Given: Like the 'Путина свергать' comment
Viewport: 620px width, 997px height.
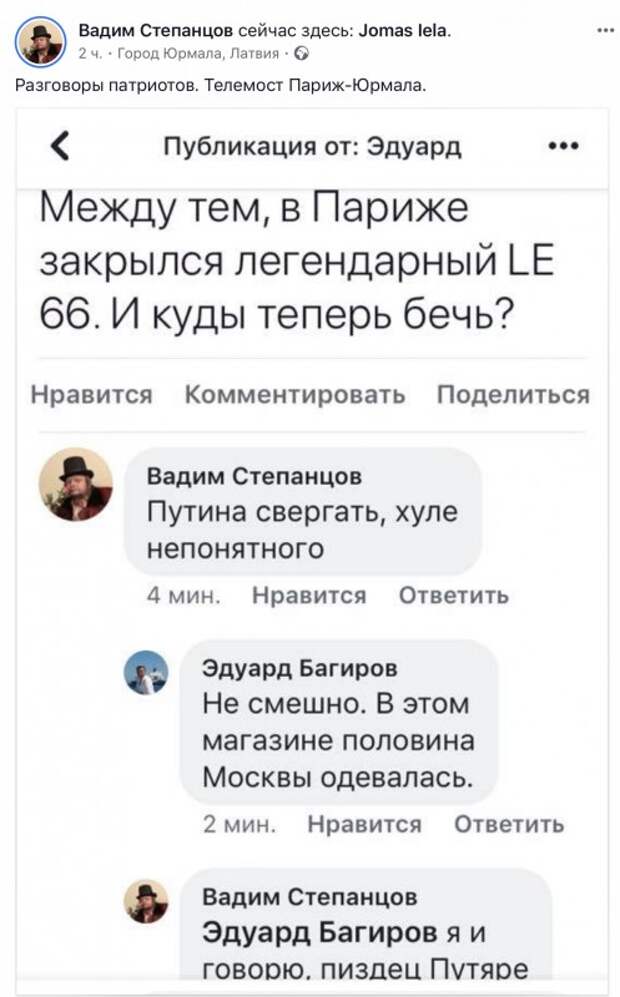Looking at the screenshot, I should [308, 596].
